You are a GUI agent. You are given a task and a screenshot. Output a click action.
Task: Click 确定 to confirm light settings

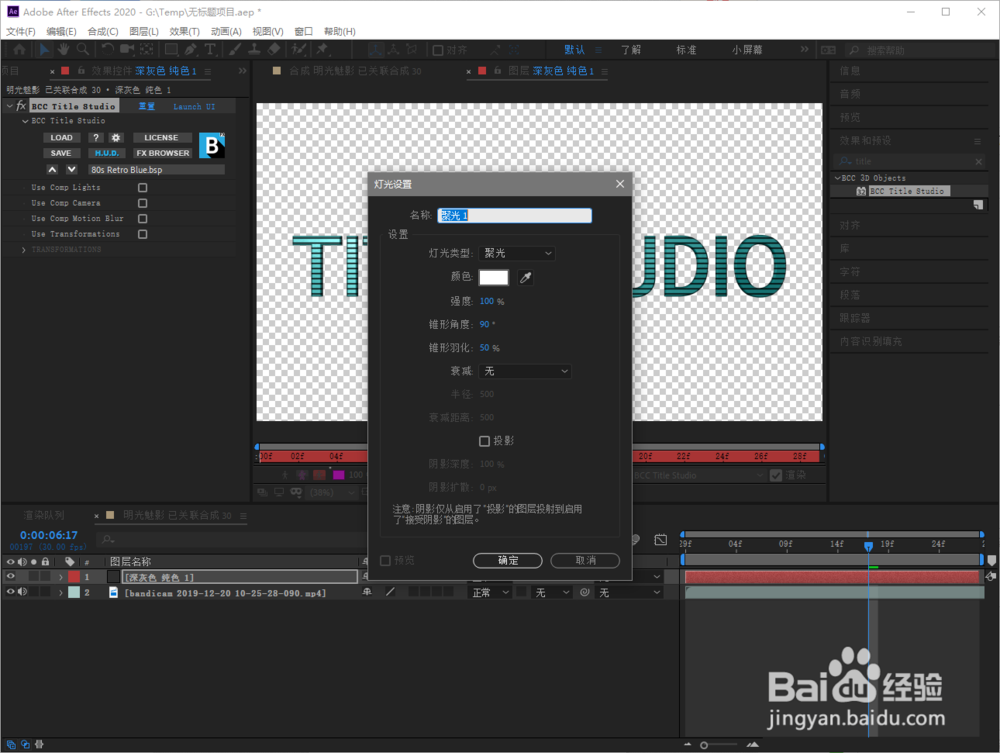click(508, 560)
